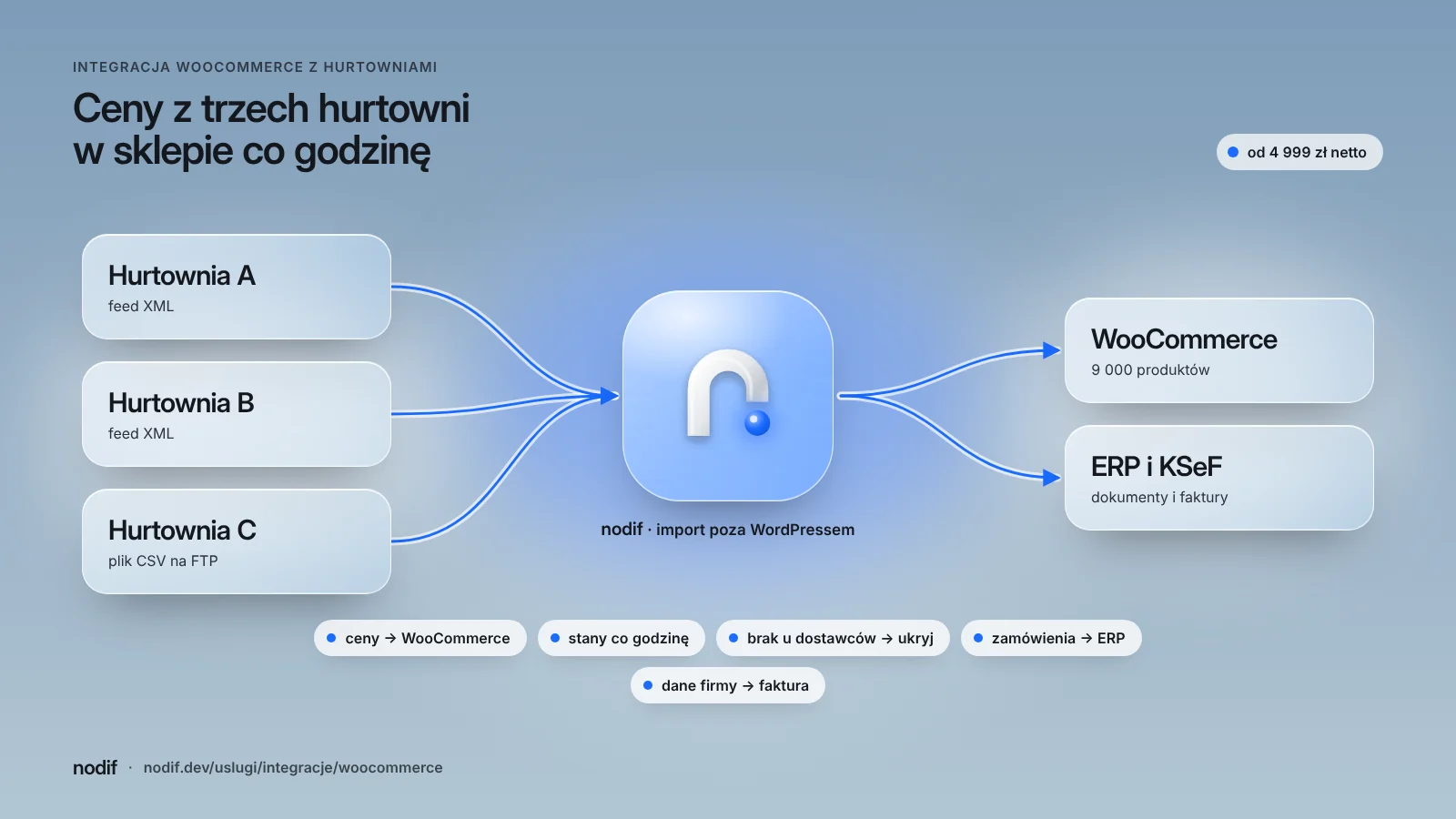Select the 'stany co godzinę' chip
This screenshot has height=819, width=1456.
(622, 638)
